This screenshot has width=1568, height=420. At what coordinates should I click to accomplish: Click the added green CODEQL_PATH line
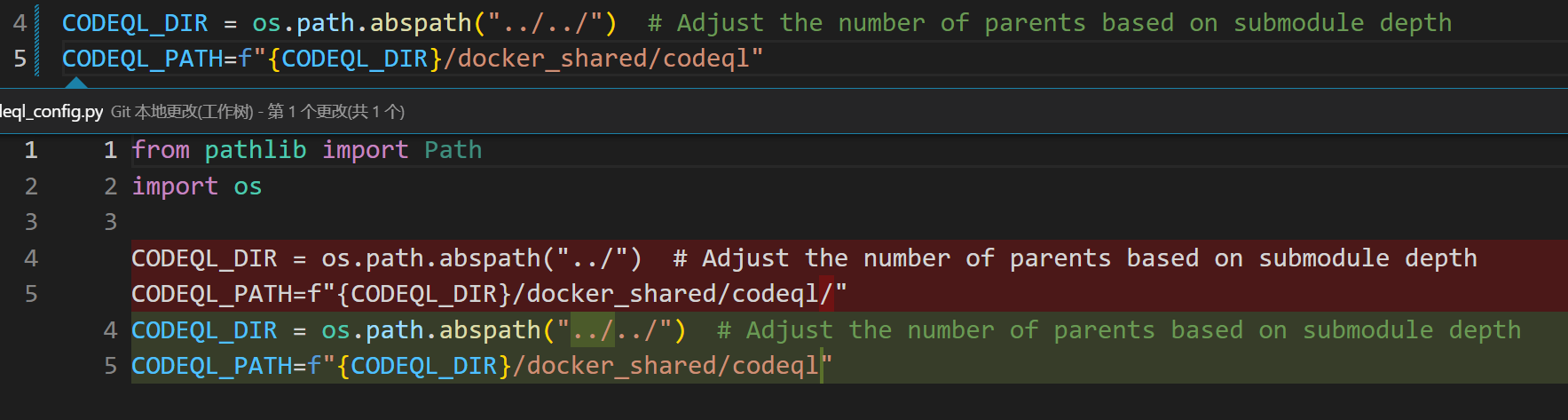pyautogui.click(x=479, y=366)
